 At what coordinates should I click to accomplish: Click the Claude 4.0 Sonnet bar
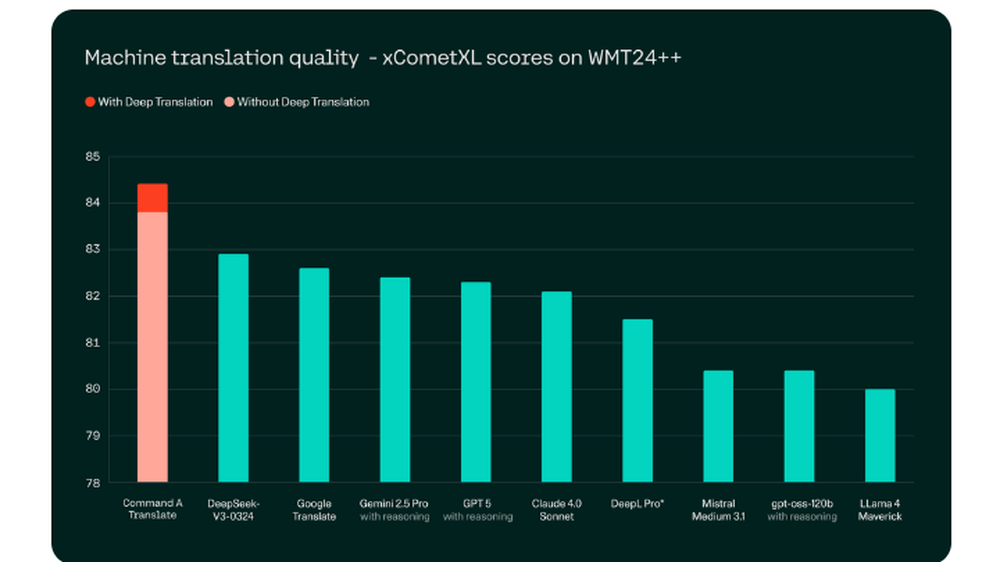point(557,387)
